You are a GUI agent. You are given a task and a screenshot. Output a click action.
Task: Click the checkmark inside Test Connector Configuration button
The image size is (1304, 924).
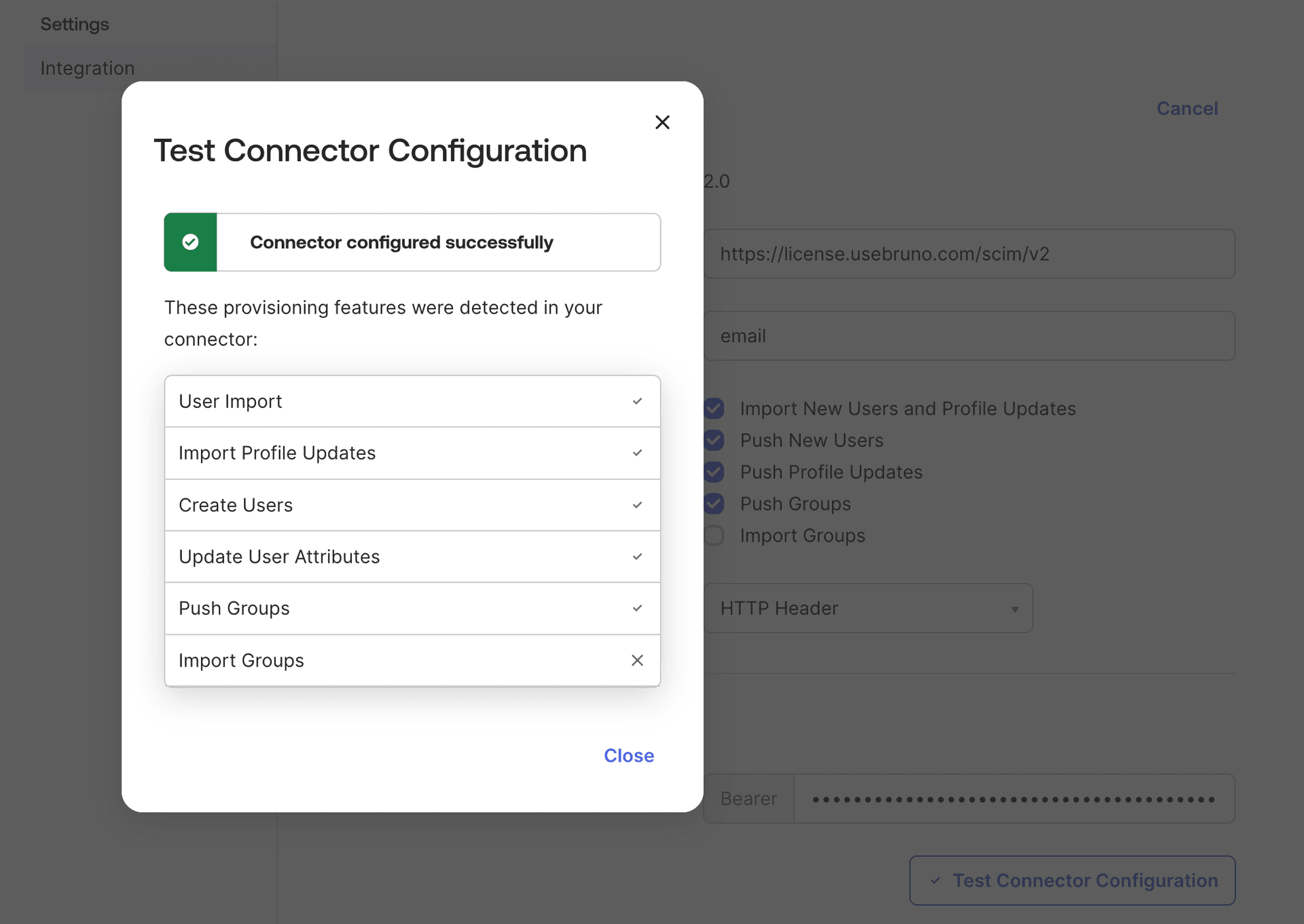coord(935,881)
